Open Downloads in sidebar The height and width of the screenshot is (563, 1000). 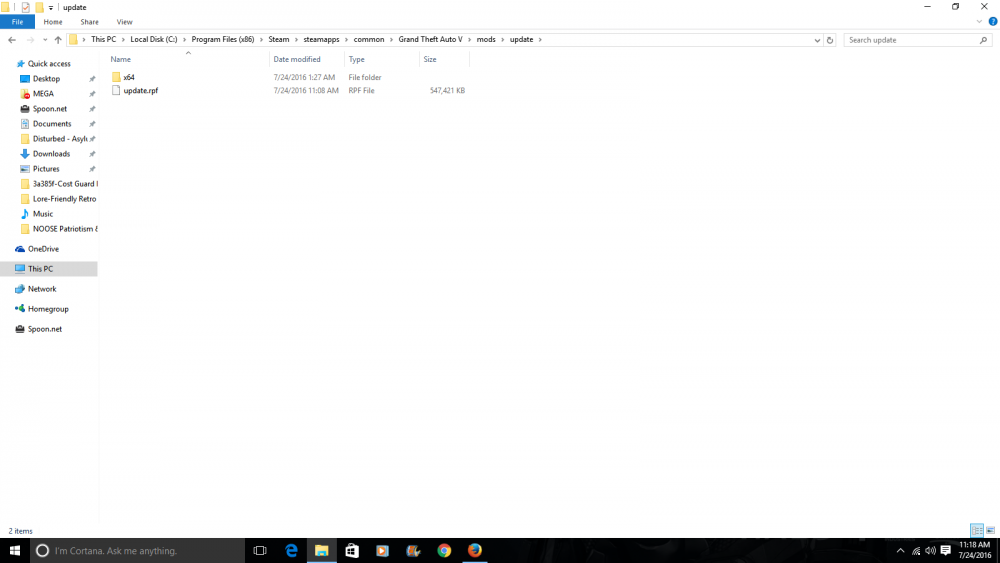[52, 154]
